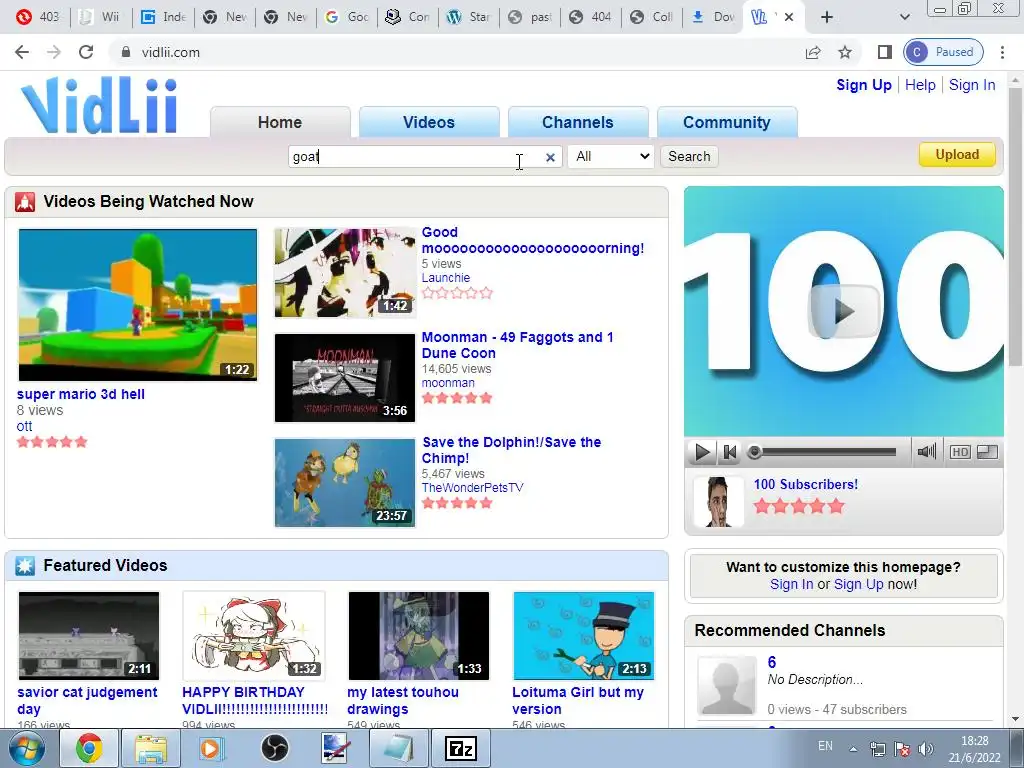Open the Moonman video thumbnail
1024x768 pixels.
pos(344,377)
